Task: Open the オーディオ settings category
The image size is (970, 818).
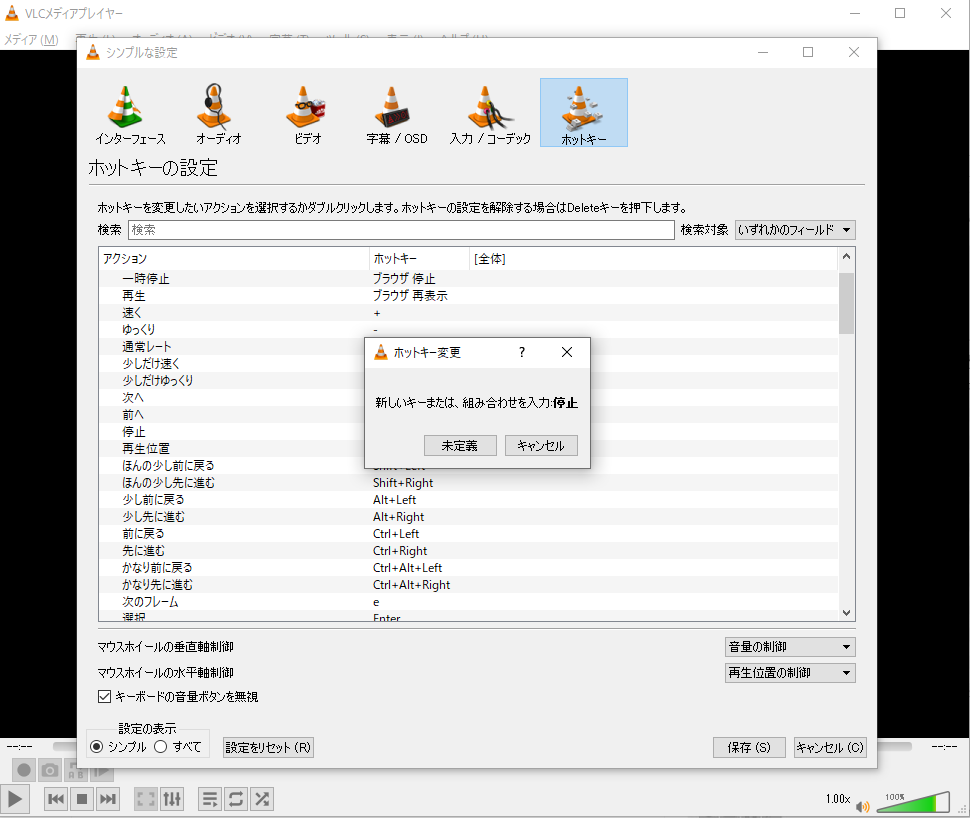Action: pos(218,113)
